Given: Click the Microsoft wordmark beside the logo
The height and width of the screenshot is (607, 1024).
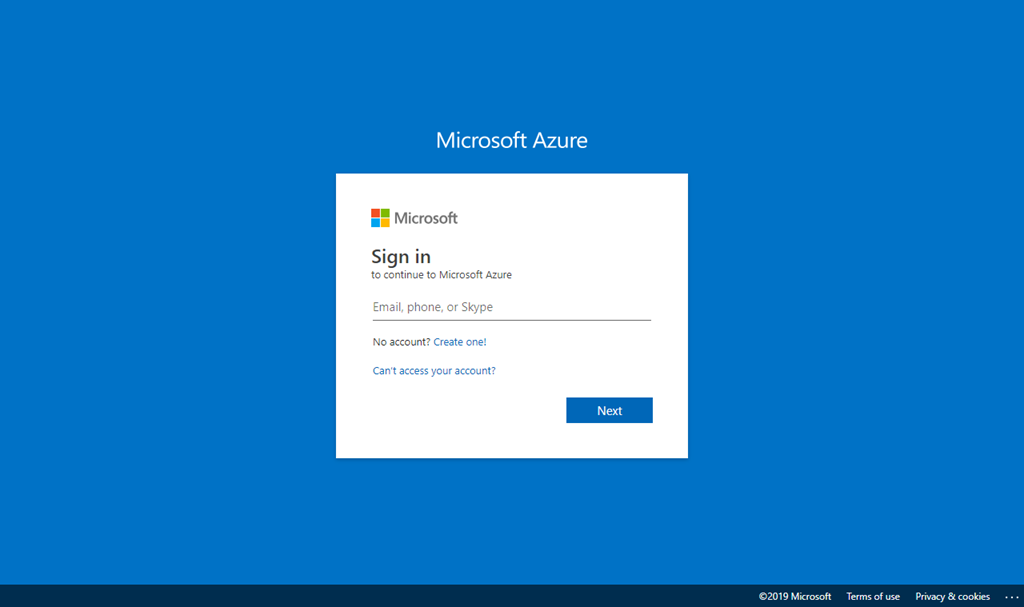Looking at the screenshot, I should 426,218.
